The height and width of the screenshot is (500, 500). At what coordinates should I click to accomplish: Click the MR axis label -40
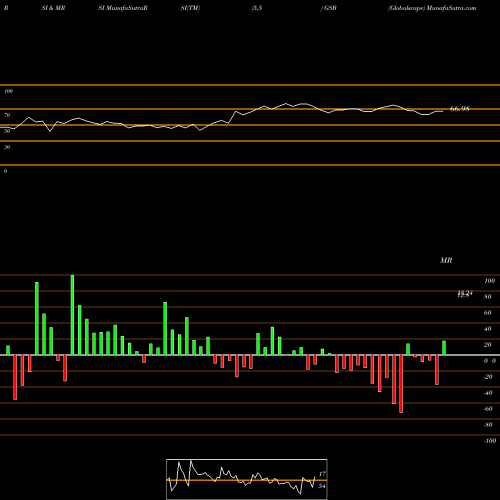pos(488,393)
